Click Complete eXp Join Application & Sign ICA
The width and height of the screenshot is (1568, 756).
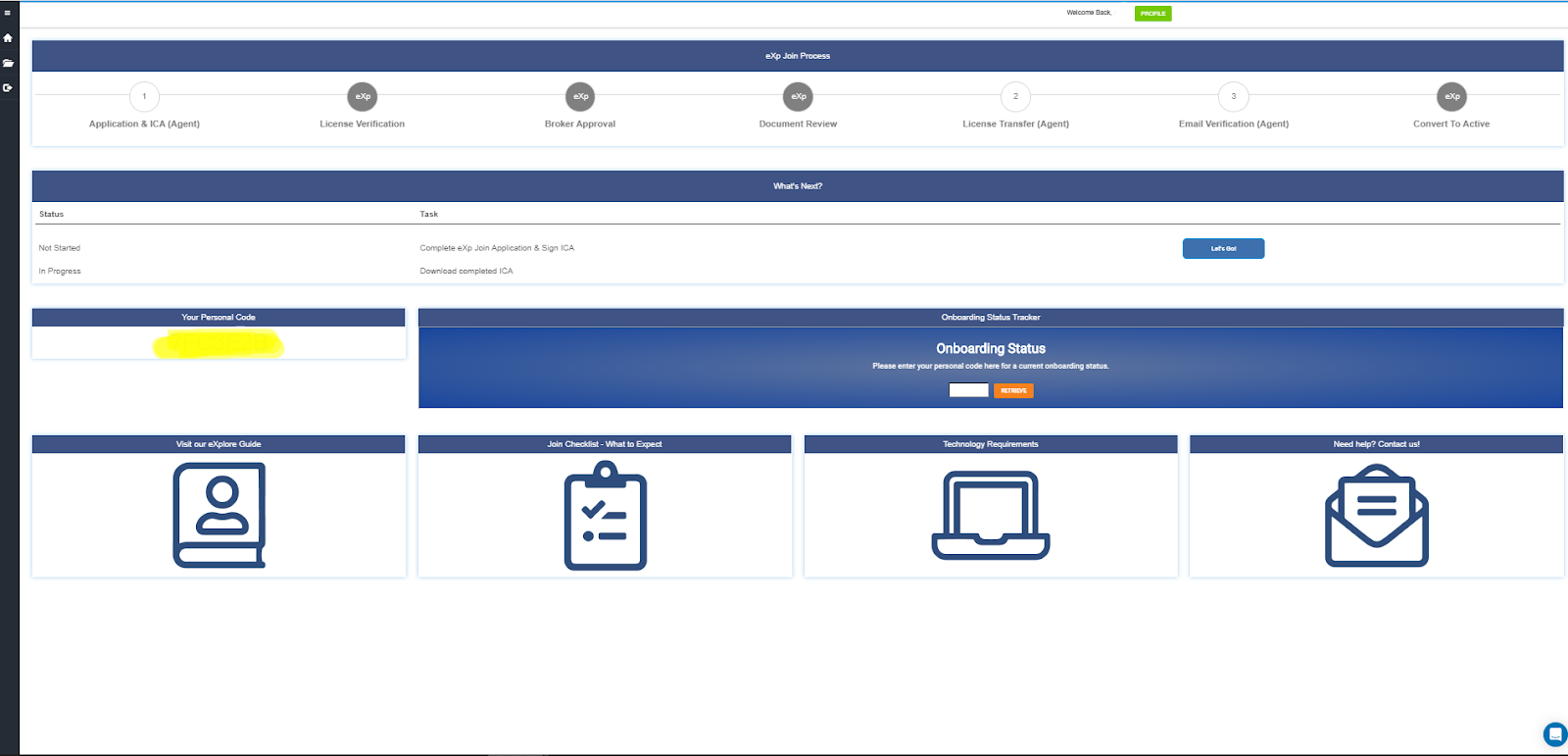point(497,248)
